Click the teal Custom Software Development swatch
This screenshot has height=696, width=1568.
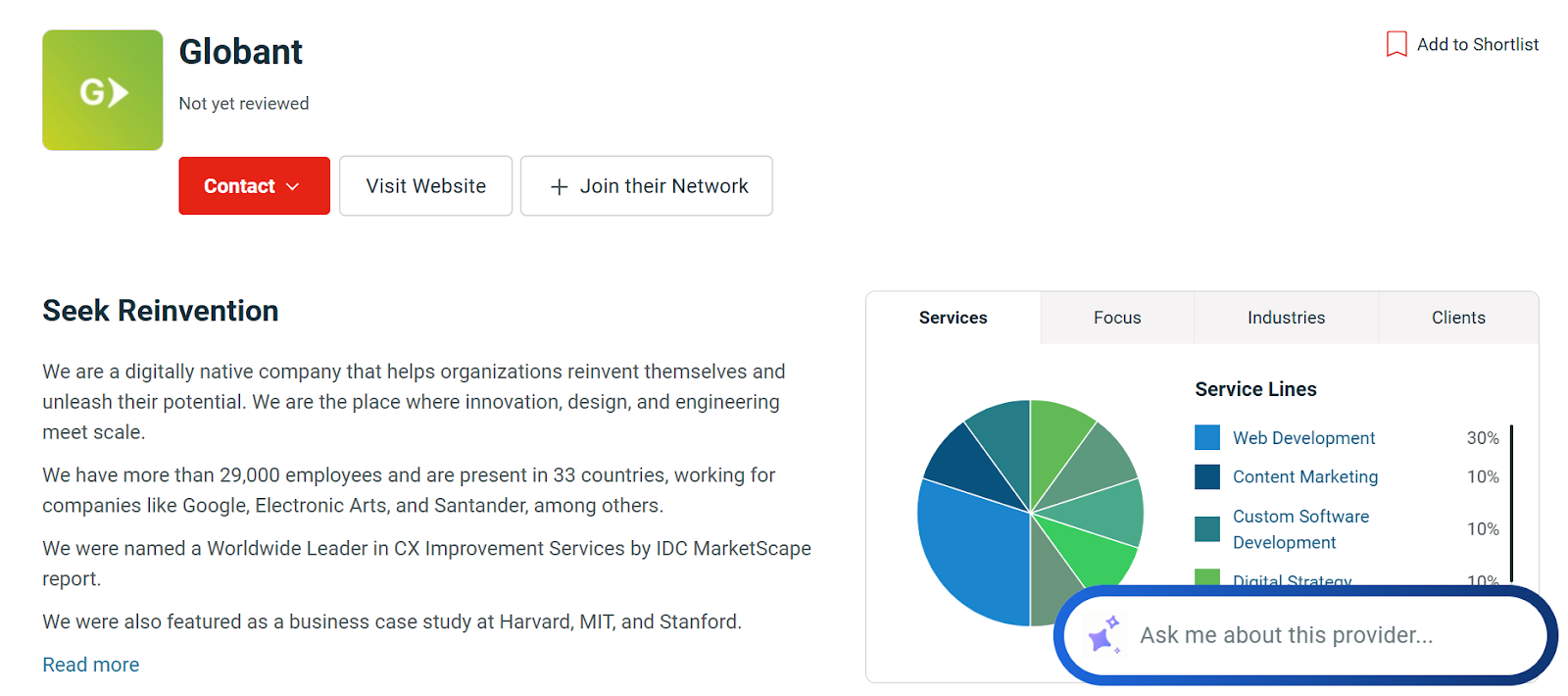(1207, 529)
